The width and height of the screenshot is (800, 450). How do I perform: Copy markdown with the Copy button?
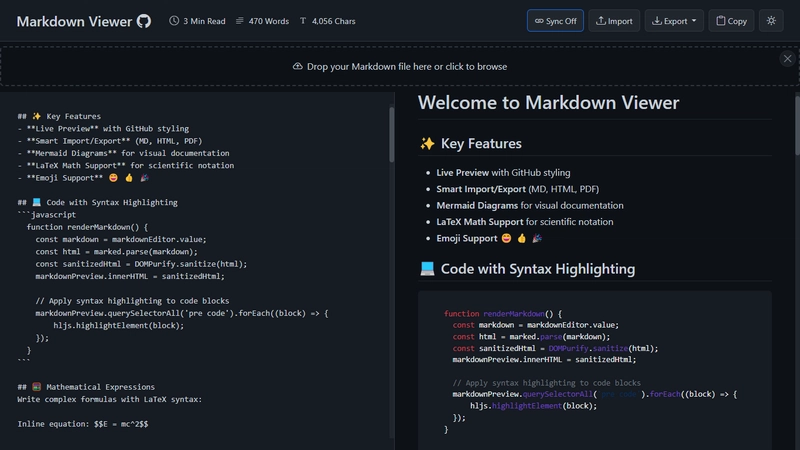(731, 21)
